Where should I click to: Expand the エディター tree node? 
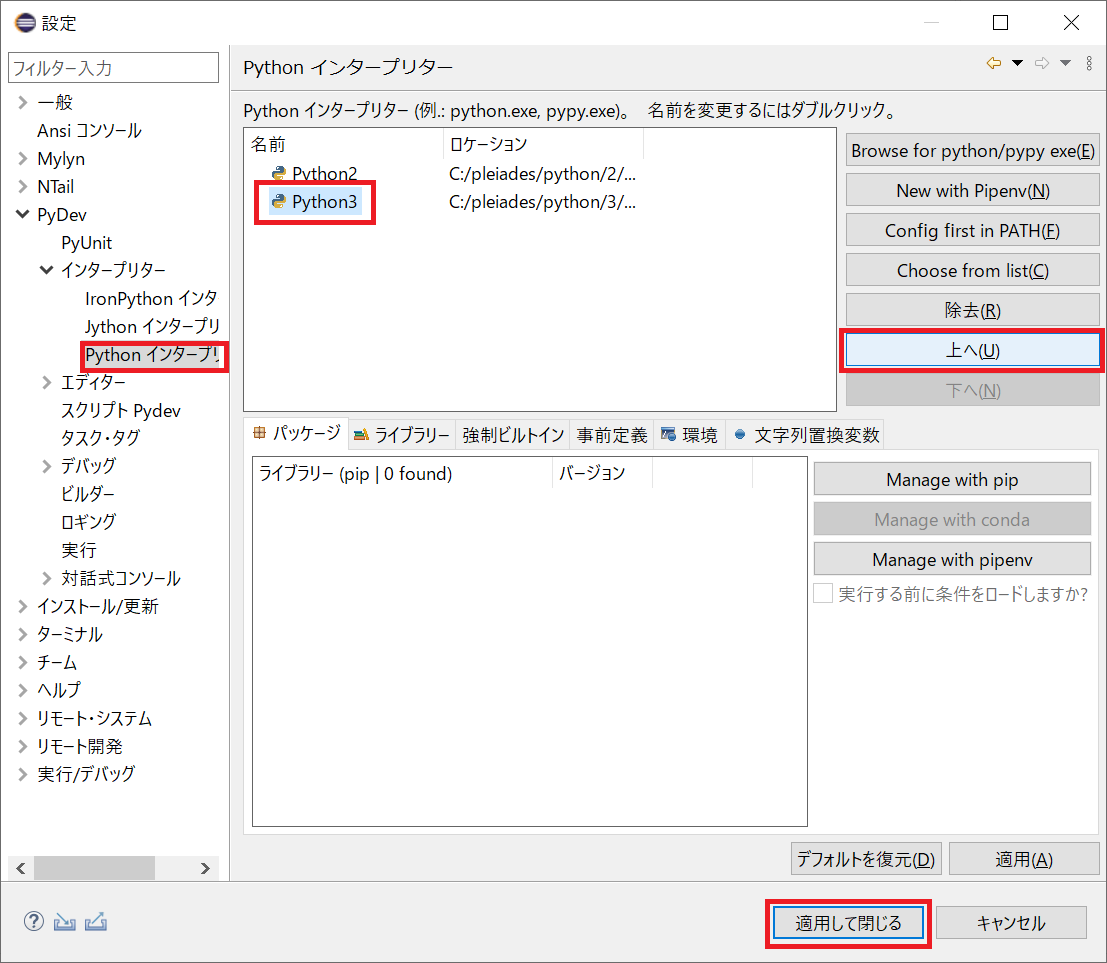[47, 382]
